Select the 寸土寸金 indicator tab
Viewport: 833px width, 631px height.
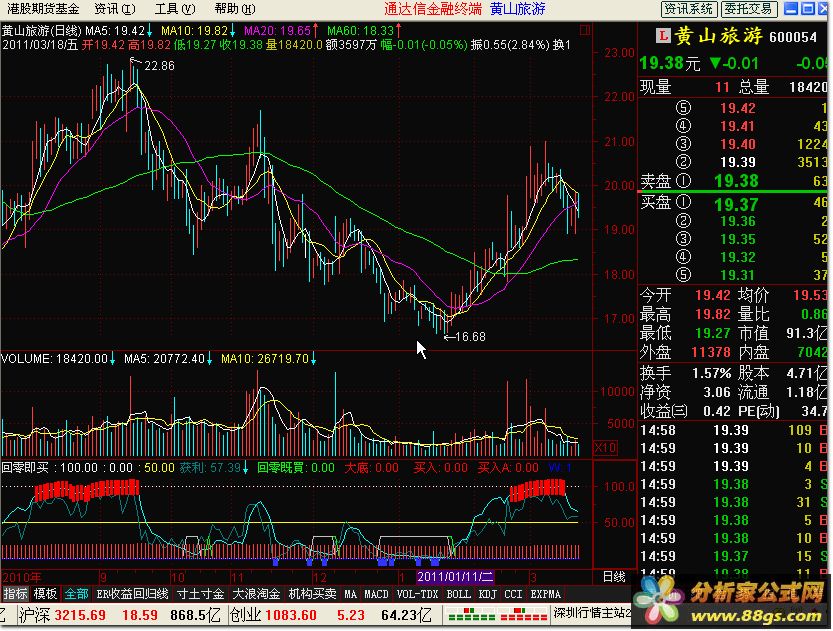click(200, 594)
